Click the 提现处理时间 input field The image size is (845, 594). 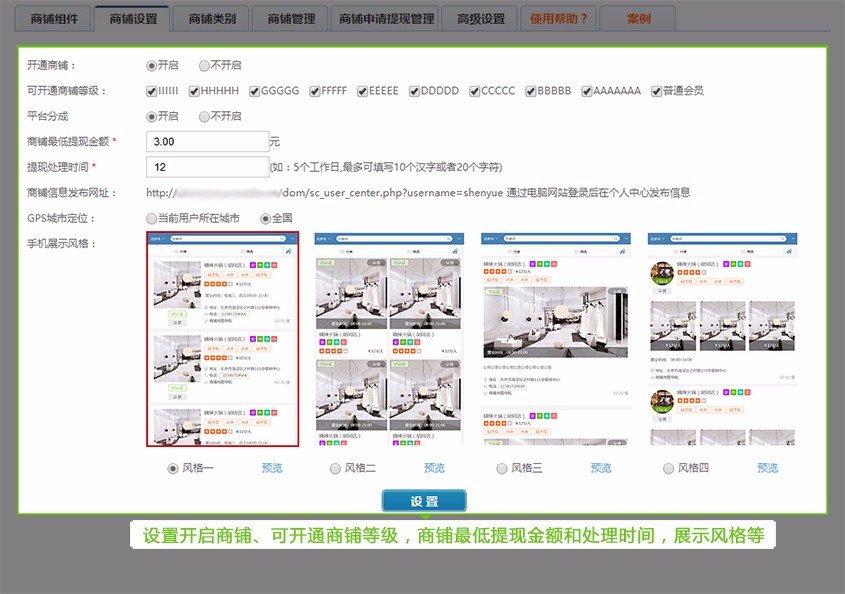coord(207,167)
